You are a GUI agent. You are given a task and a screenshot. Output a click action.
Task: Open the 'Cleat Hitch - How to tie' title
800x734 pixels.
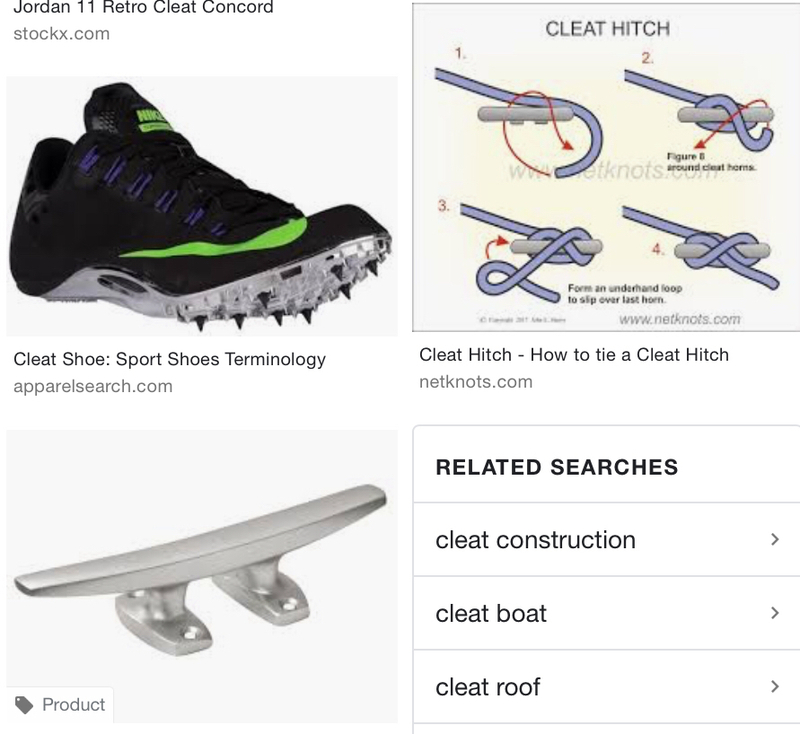pos(574,355)
